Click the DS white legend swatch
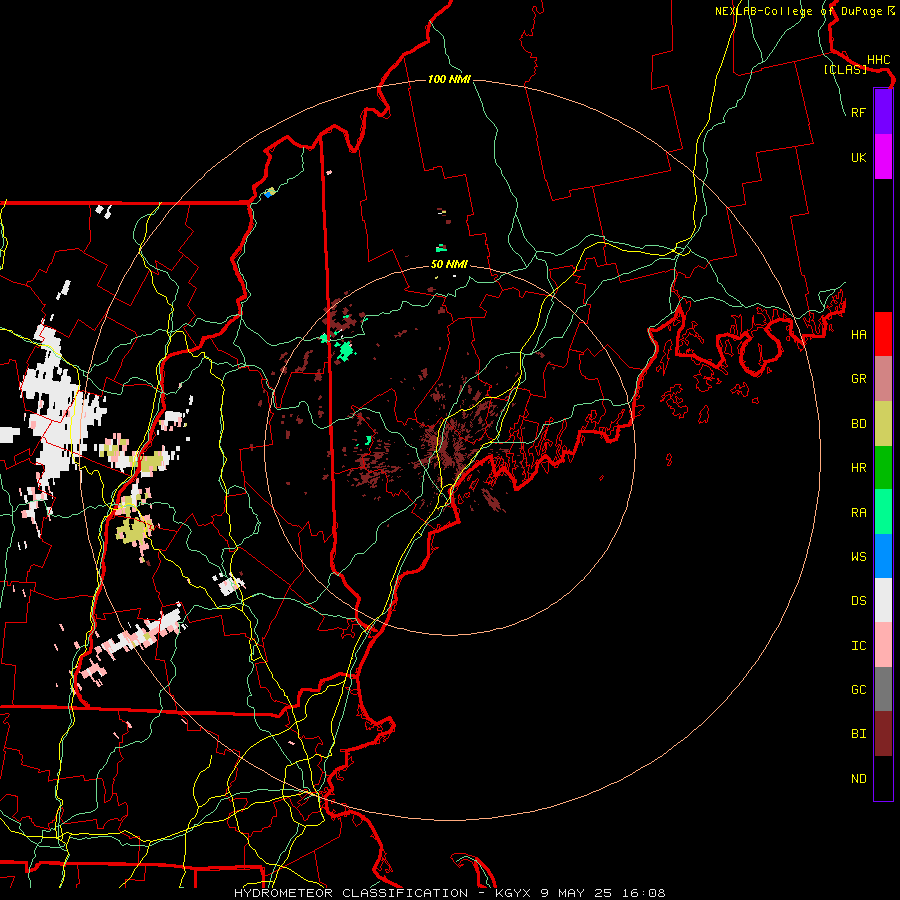The image size is (900, 900). coord(883,600)
